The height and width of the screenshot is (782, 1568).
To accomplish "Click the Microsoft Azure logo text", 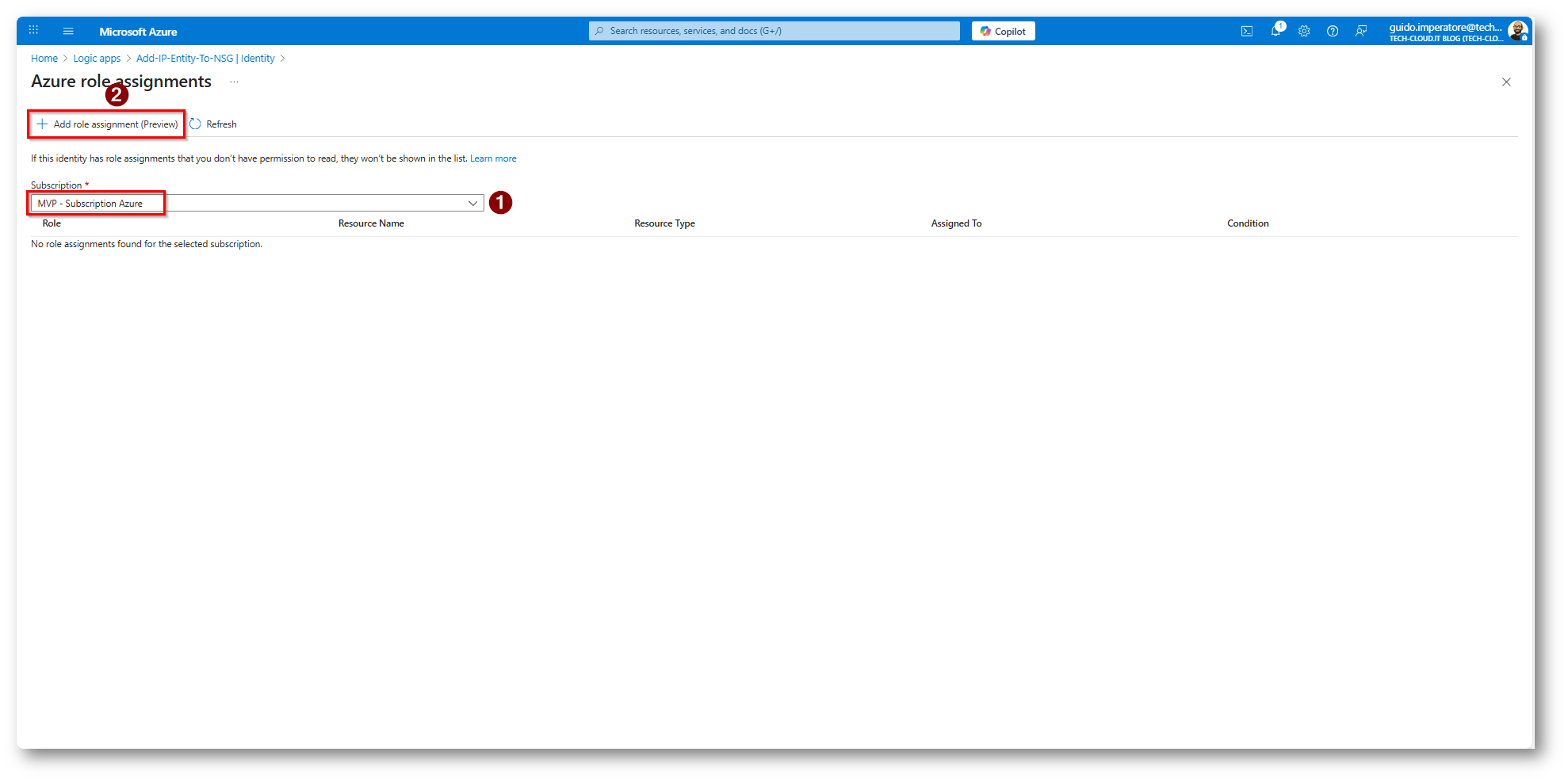I will click(x=138, y=32).
